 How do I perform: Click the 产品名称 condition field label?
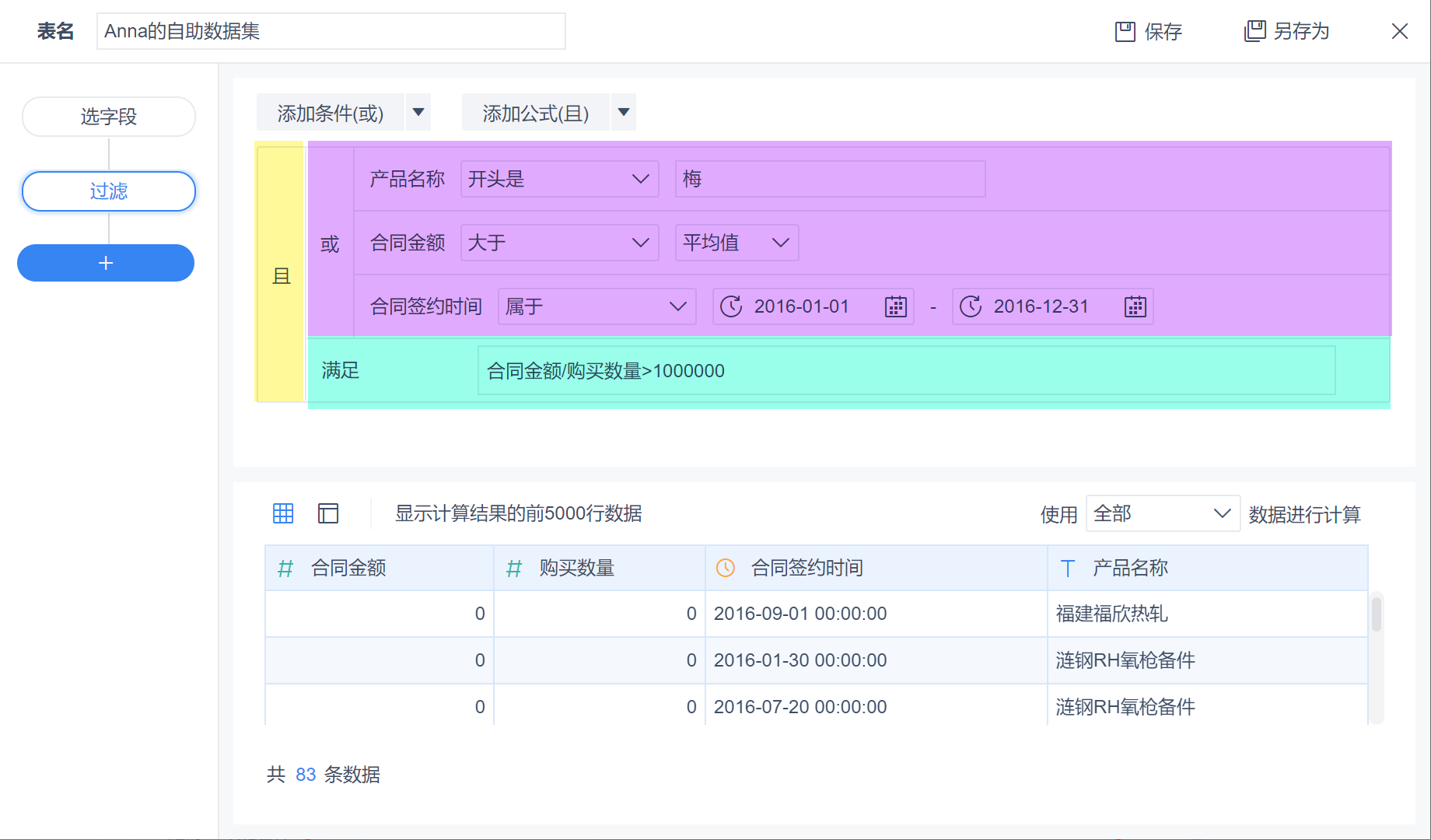408,179
